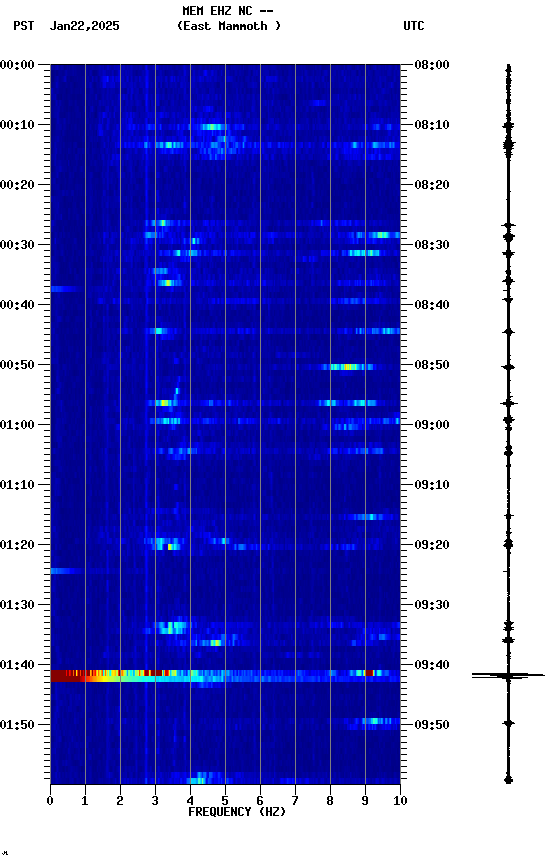Image resolution: width=552 pixels, height=864 pixels.
Task: Click the 01:10 PST time label
Action: 17,485
